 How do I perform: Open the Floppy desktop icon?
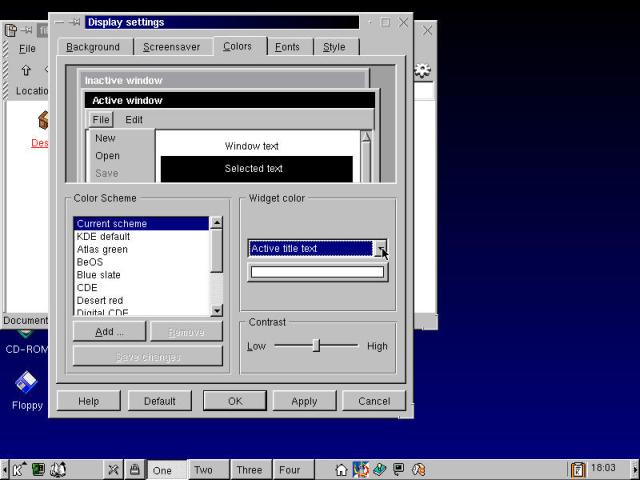click(27, 384)
